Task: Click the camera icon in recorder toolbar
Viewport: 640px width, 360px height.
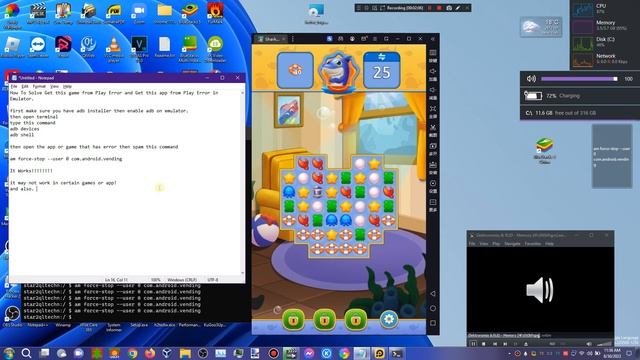Action: (x=449, y=8)
